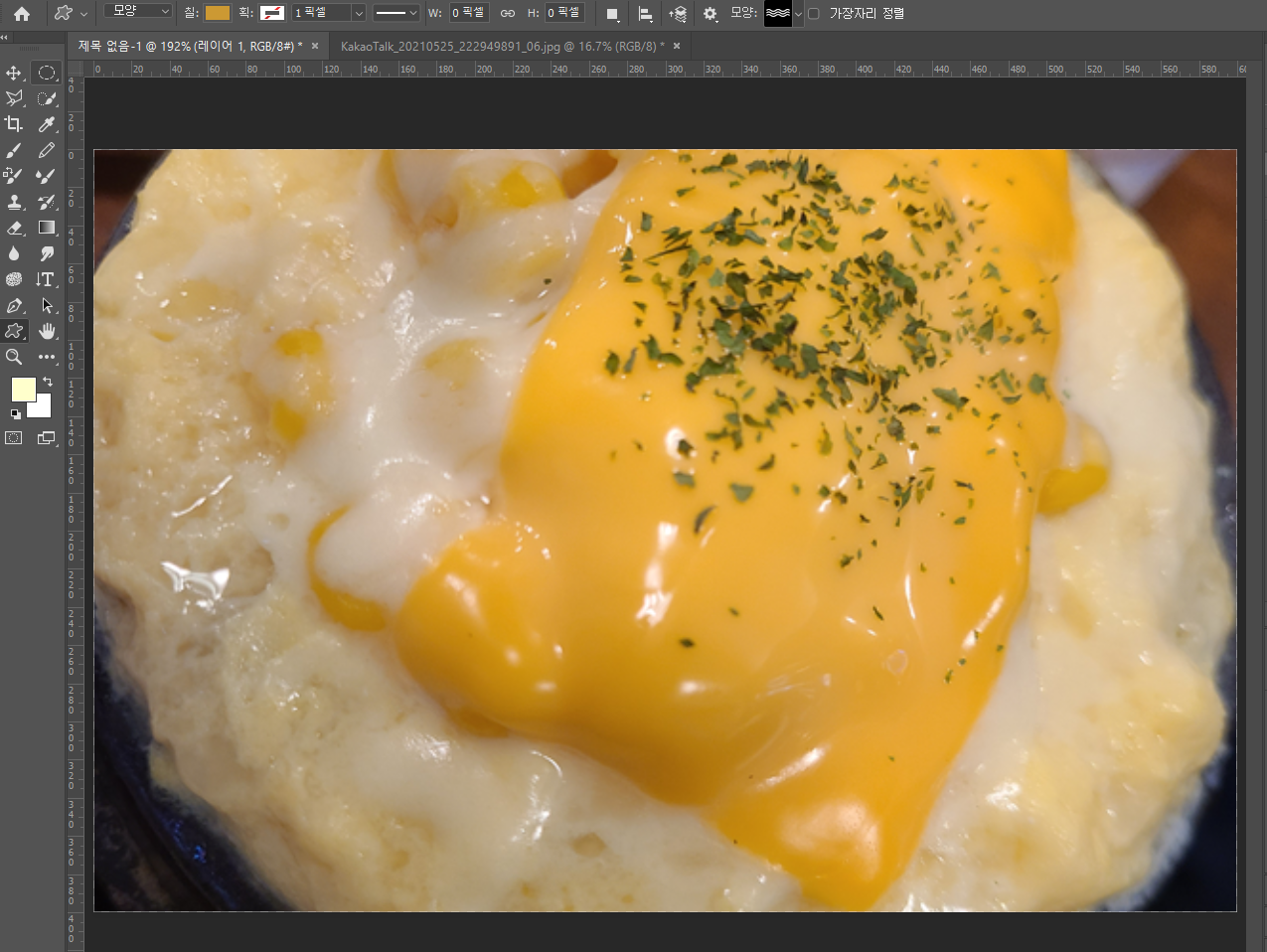Open the path arrangement stacking options

[678, 14]
